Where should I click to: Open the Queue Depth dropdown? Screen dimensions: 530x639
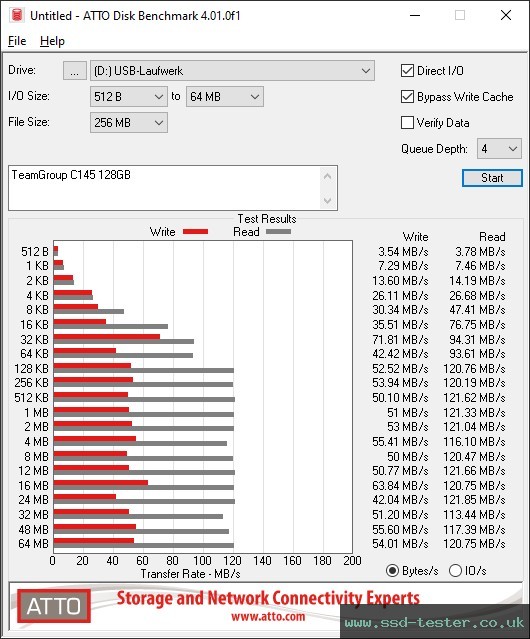(x=499, y=149)
